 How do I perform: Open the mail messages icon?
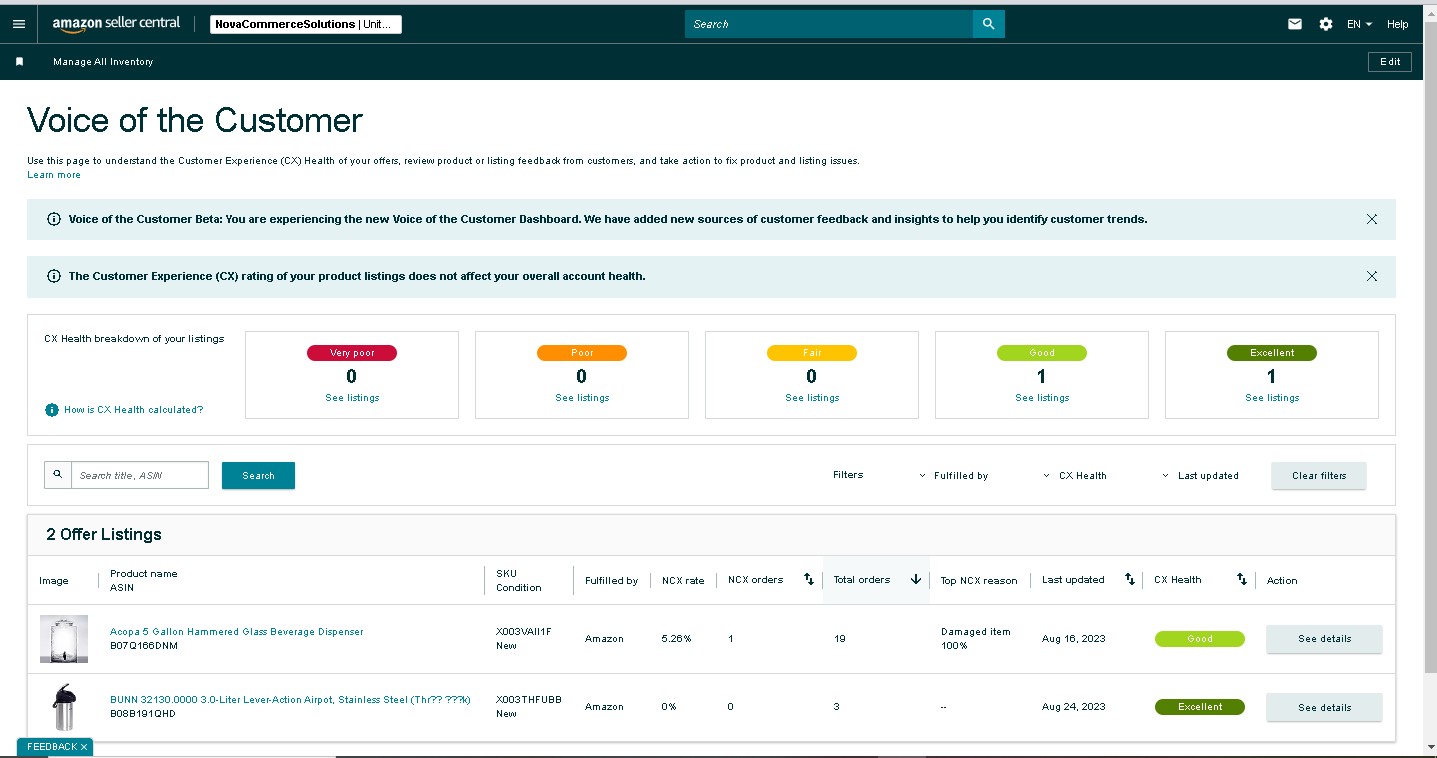(x=1295, y=24)
